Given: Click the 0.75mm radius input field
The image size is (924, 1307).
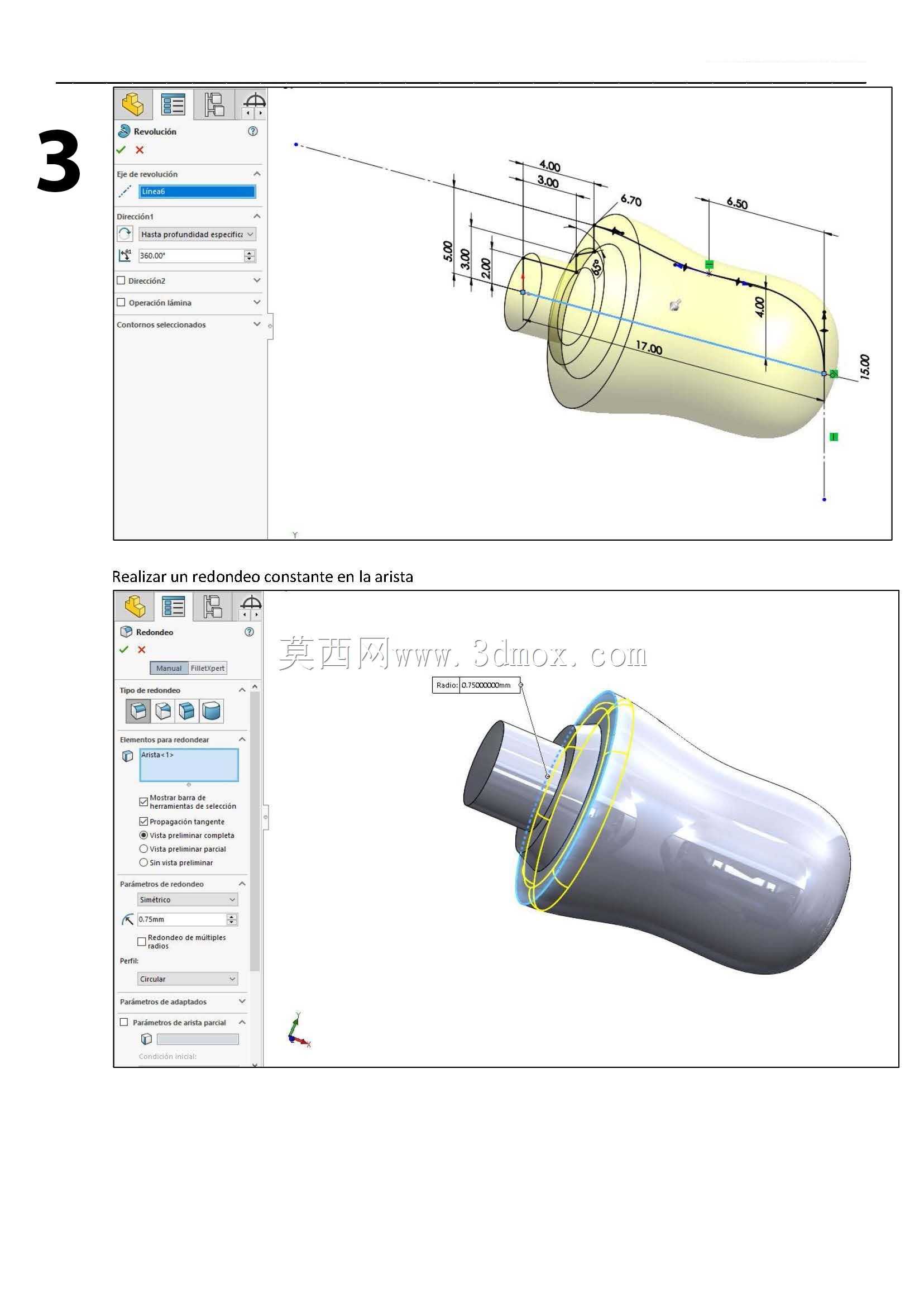Looking at the screenshot, I should [x=182, y=919].
